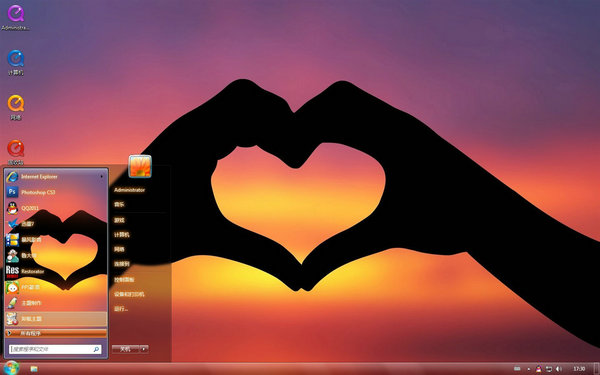
Task: Show hidden tray icons arrow
Action: click(x=529, y=369)
